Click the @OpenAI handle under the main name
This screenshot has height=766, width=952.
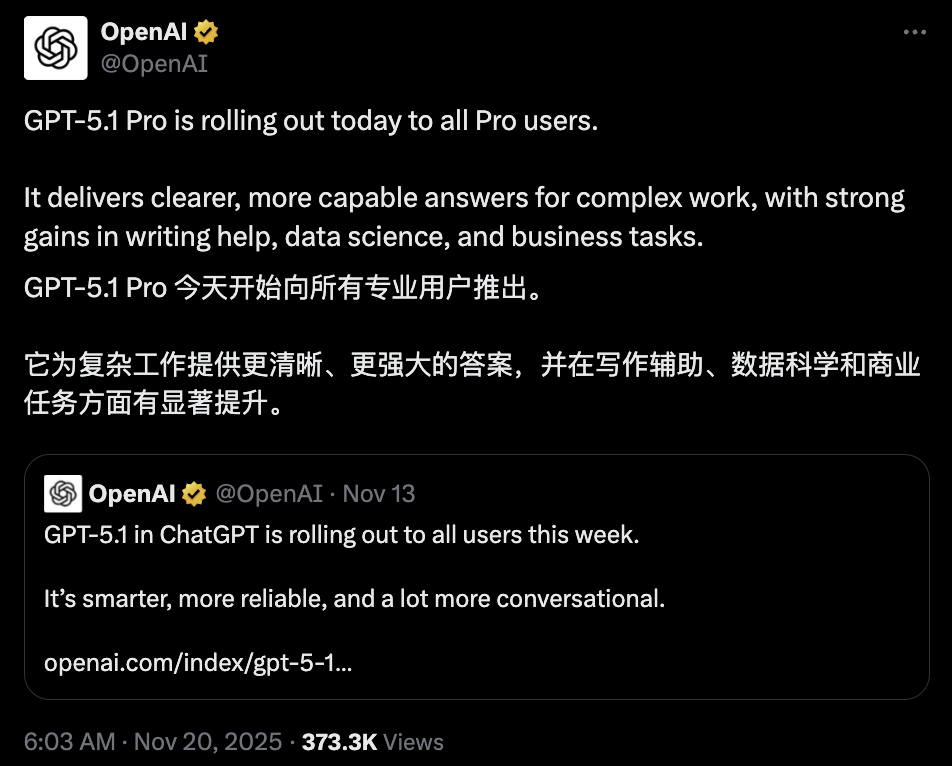tap(154, 64)
